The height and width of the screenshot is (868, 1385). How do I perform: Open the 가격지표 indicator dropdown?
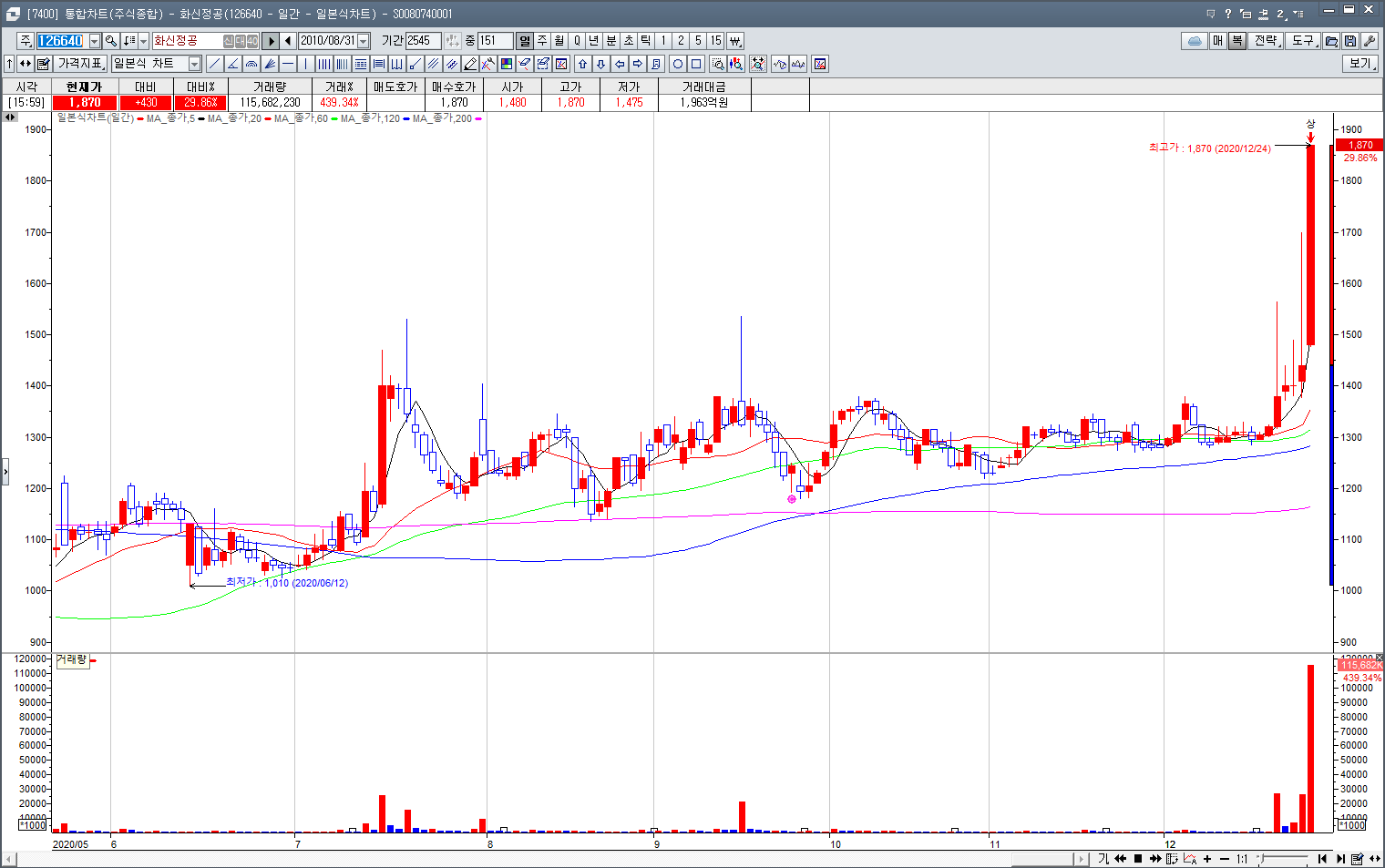80,64
